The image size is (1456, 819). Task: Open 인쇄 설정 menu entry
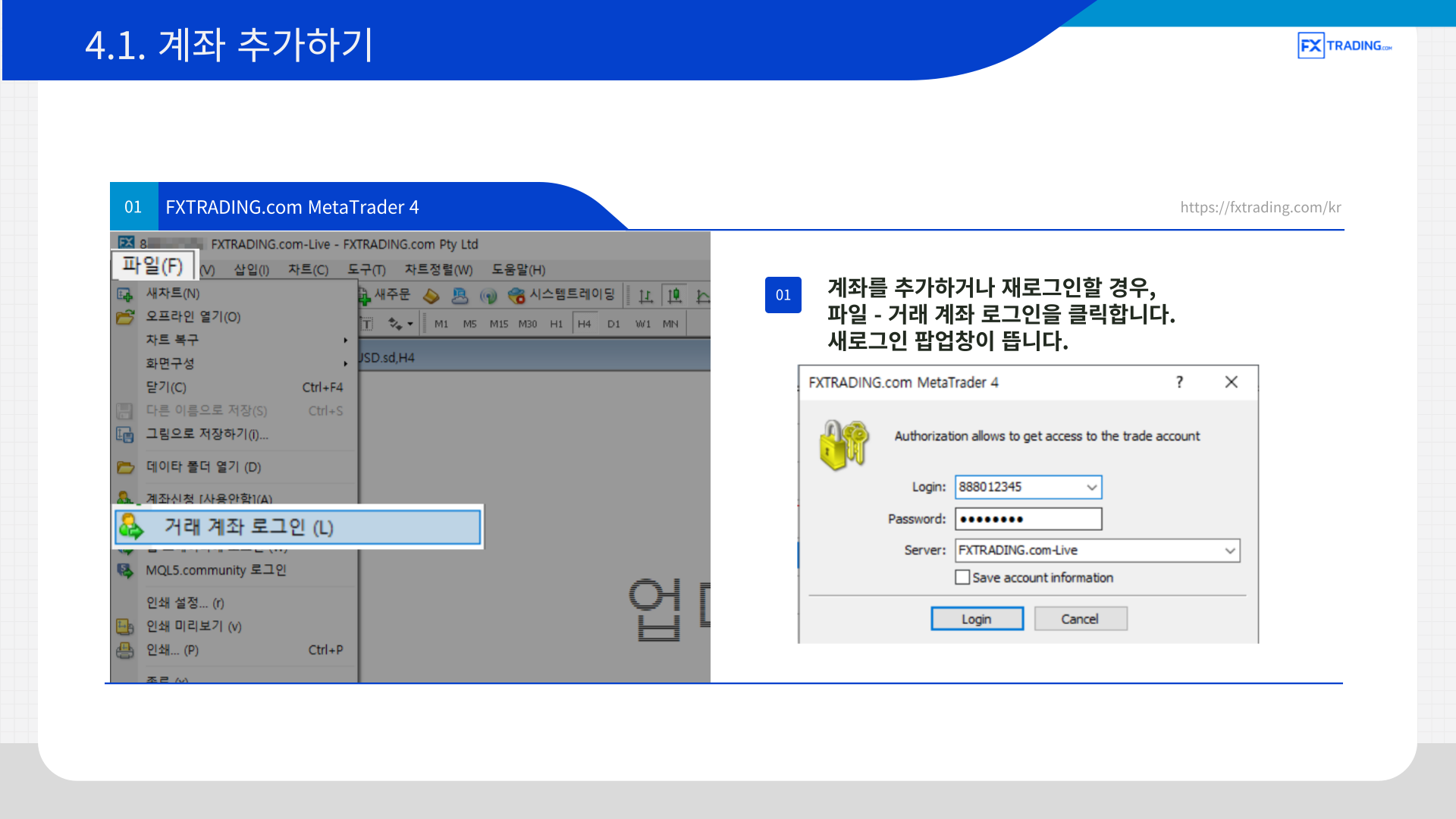pyautogui.click(x=234, y=603)
